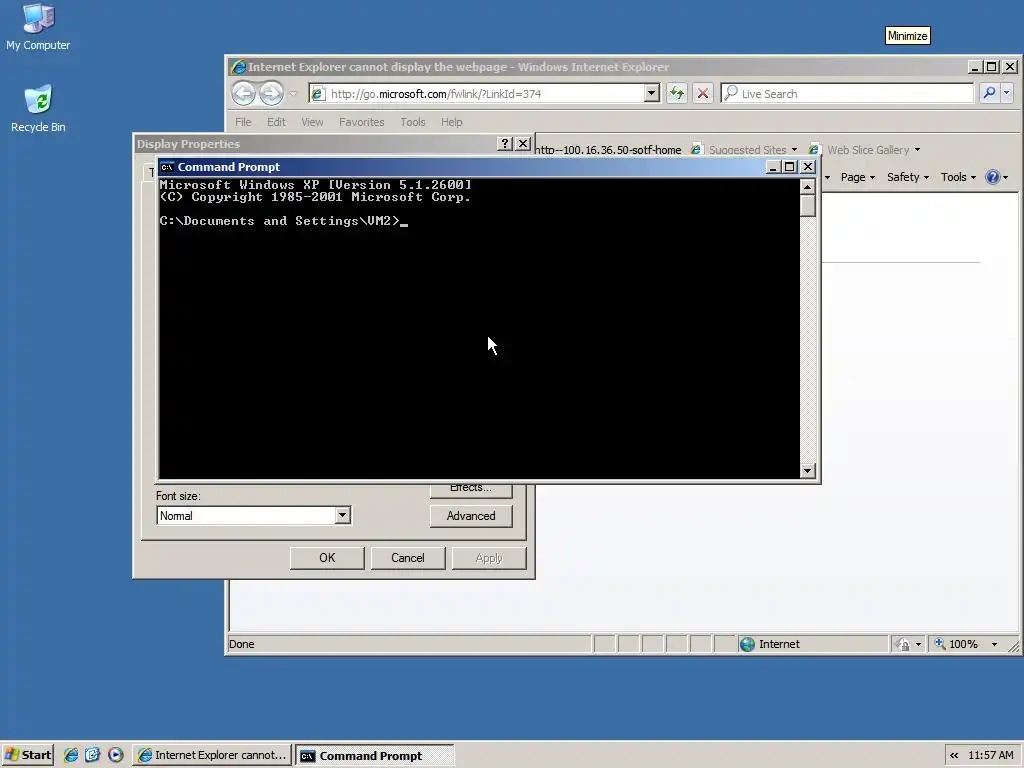This screenshot has height=768, width=1024.
Task: Open the zoom level 100% dropdown arrow
Action: coord(995,645)
